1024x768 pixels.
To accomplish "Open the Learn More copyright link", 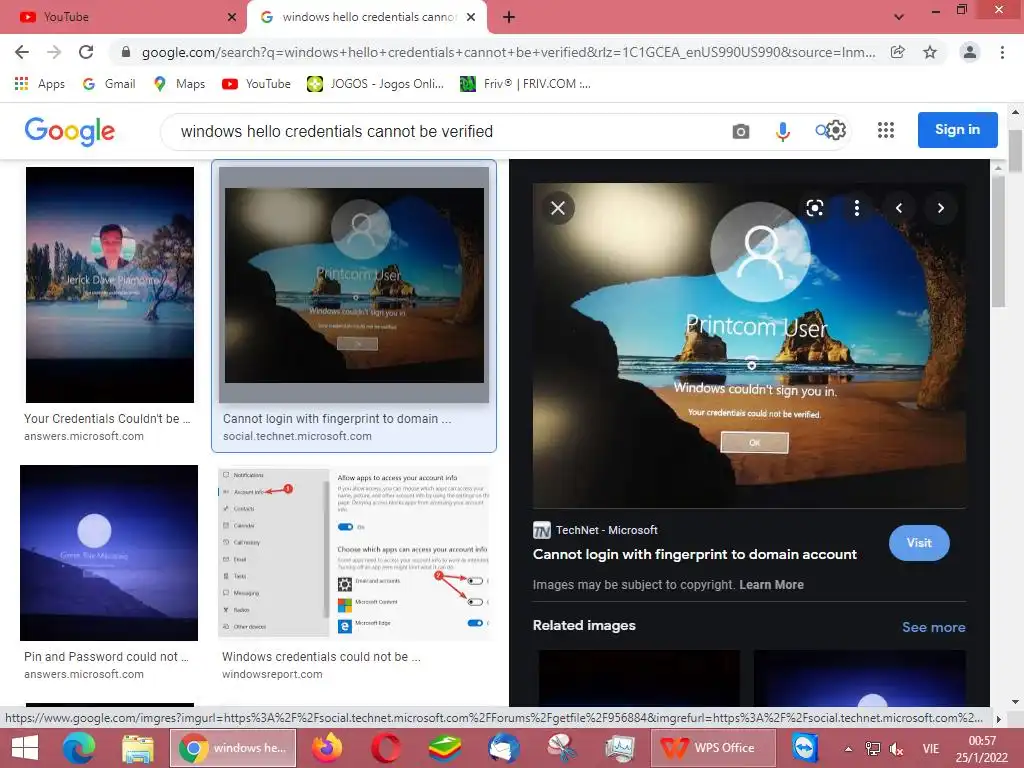I will coord(771,584).
